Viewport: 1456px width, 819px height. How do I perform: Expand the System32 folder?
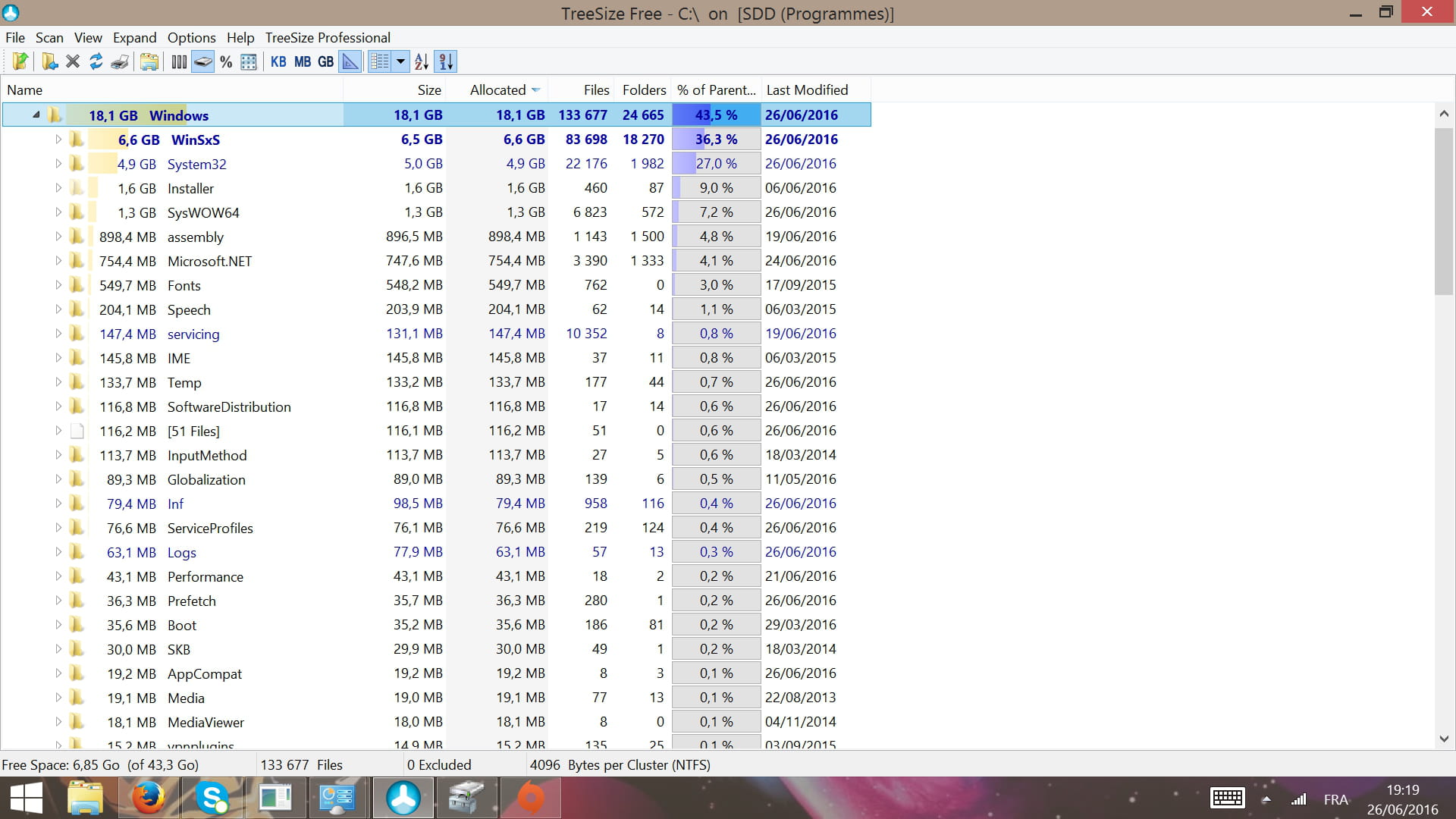[58, 164]
